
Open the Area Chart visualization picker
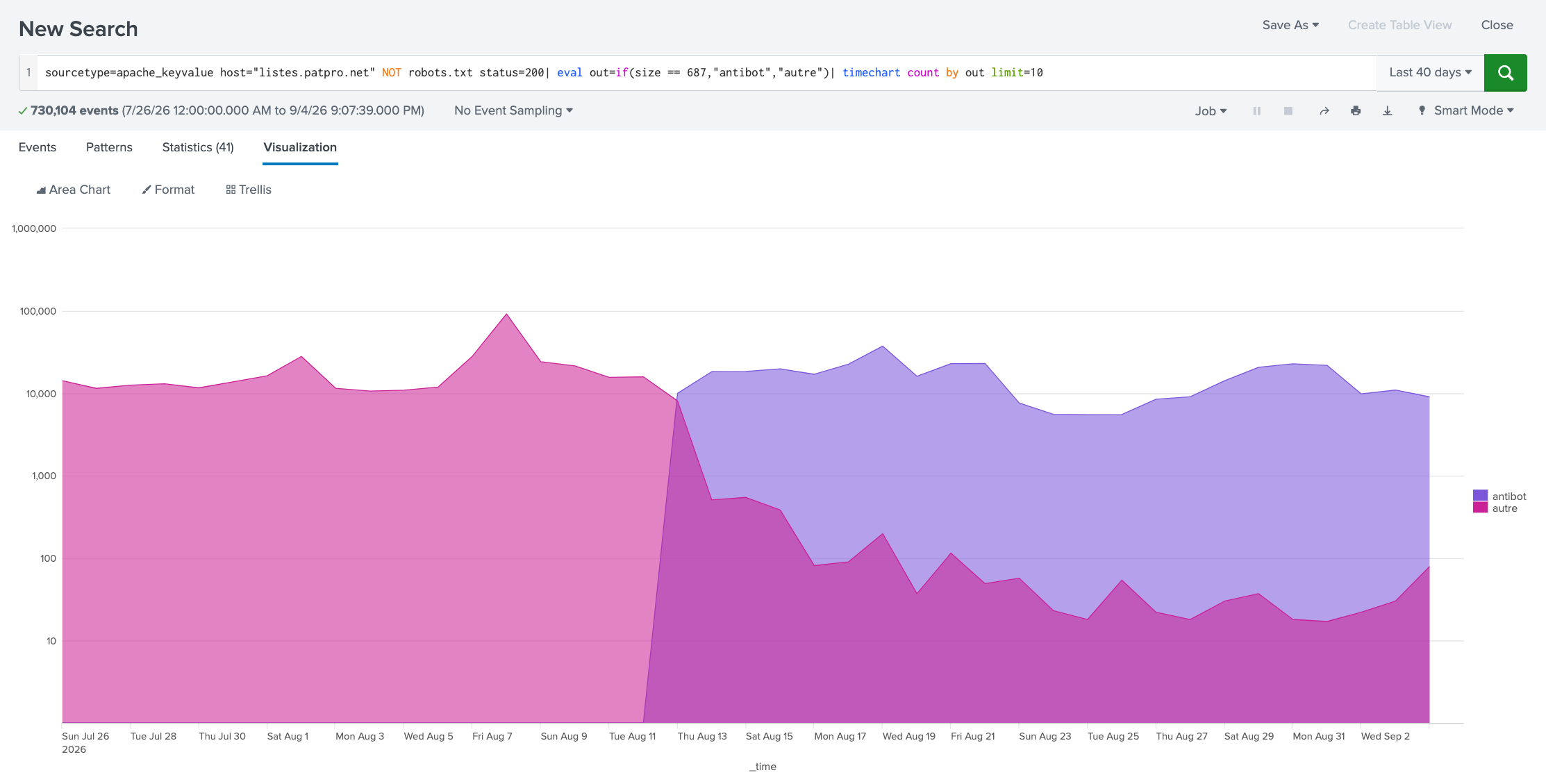click(x=73, y=190)
